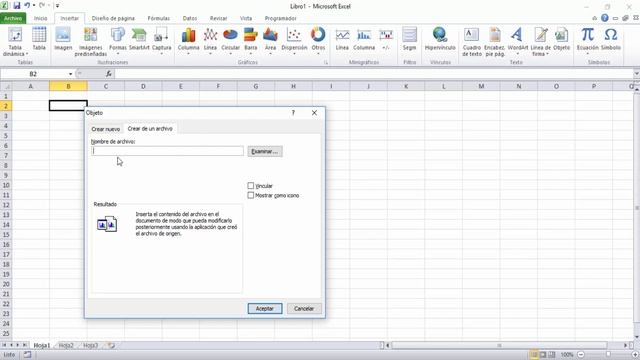This screenshot has width=640, height=360.
Task: Open the Vista ribbon tab
Action: click(x=246, y=18)
